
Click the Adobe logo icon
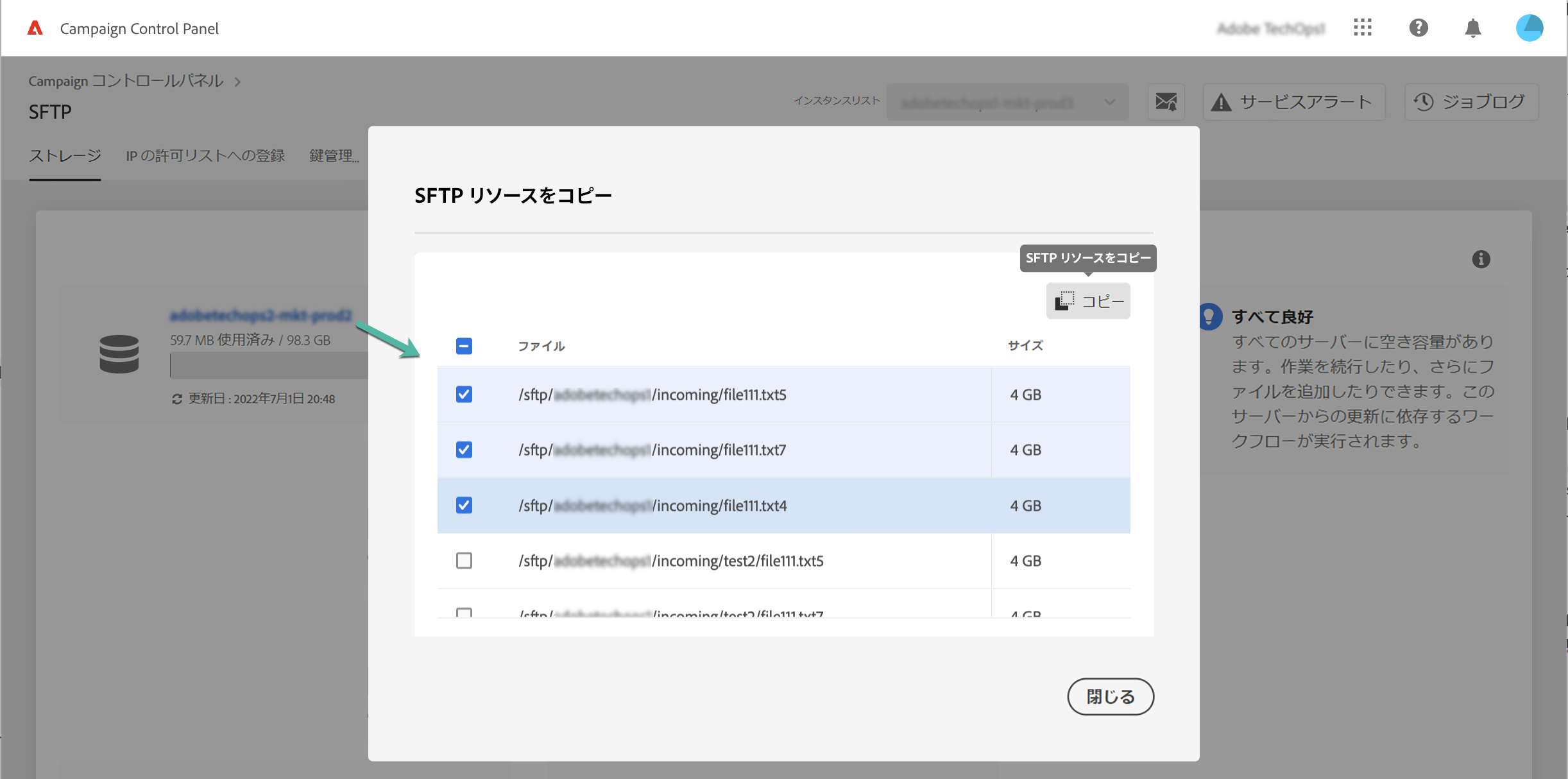pyautogui.click(x=35, y=28)
